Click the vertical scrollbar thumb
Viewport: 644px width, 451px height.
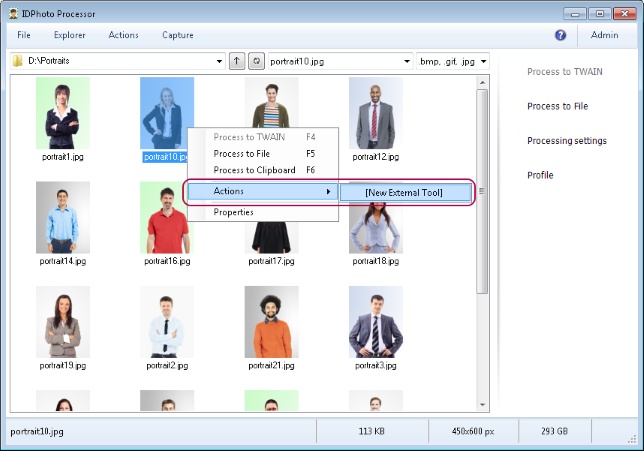pyautogui.click(x=482, y=191)
